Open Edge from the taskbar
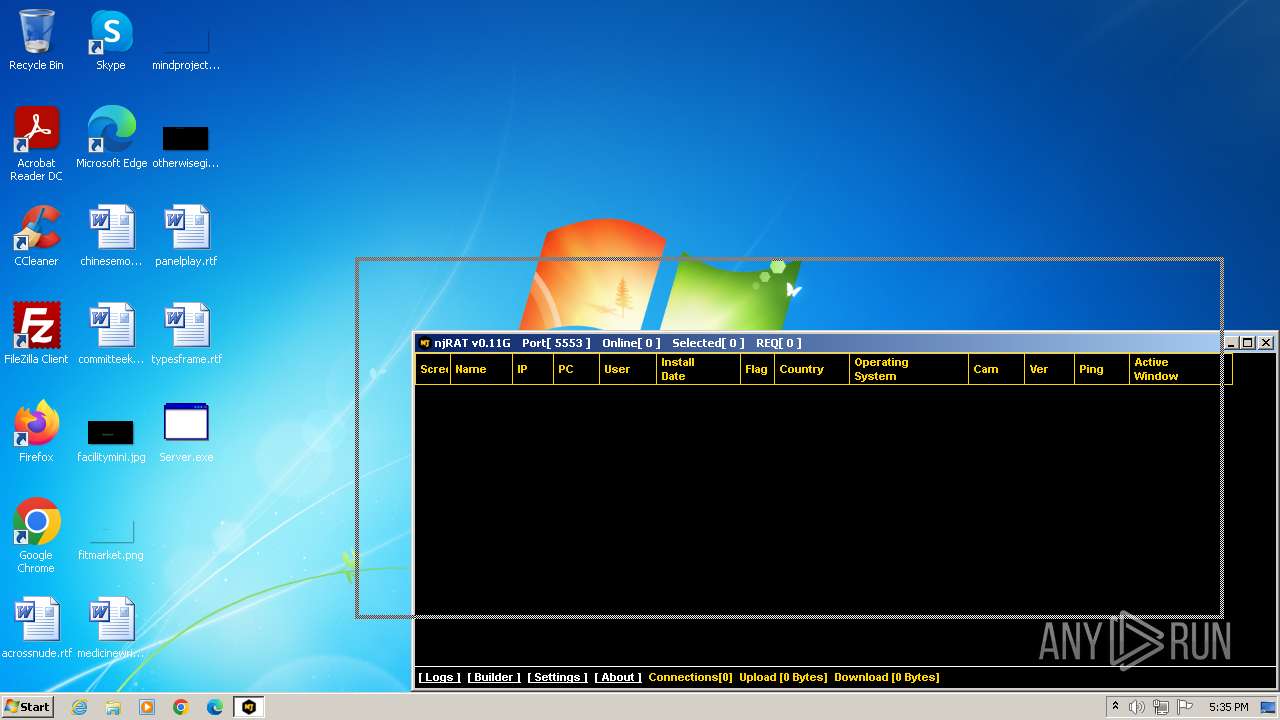This screenshot has height=720, width=1280. [215, 707]
